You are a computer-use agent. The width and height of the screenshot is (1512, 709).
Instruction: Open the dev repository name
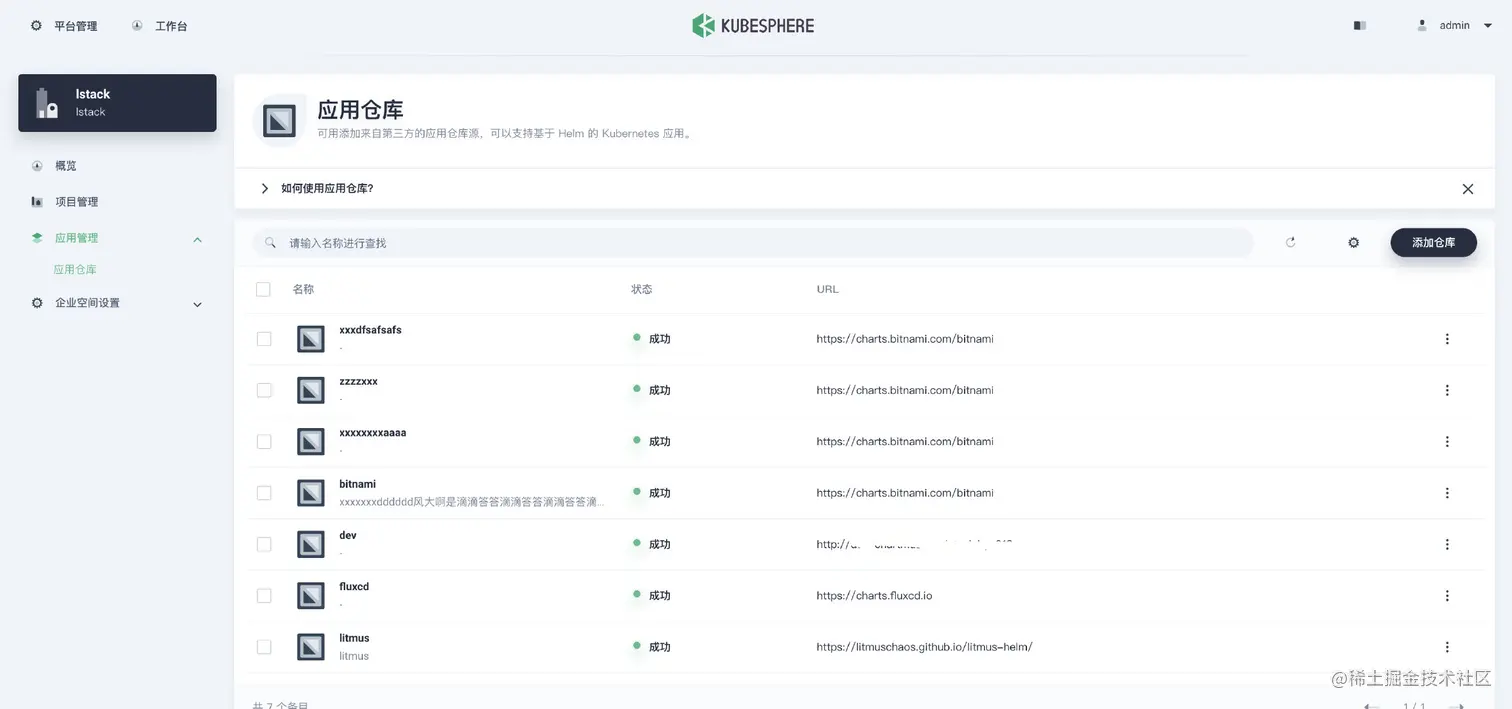[x=347, y=536]
